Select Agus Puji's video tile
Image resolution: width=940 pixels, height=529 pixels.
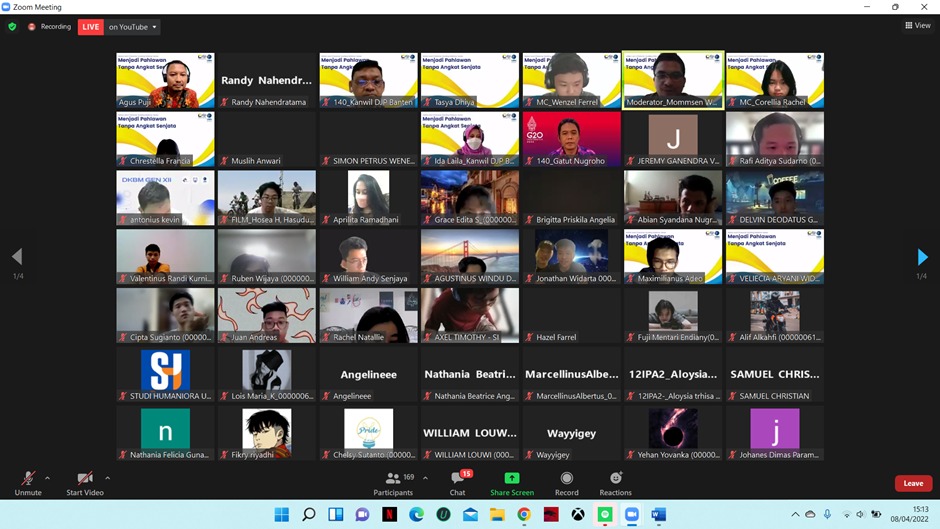pyautogui.click(x=165, y=80)
